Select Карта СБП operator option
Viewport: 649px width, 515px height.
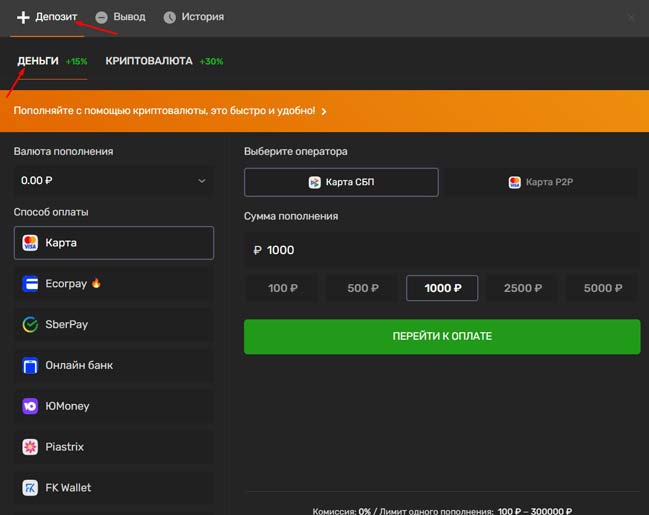coord(341,182)
